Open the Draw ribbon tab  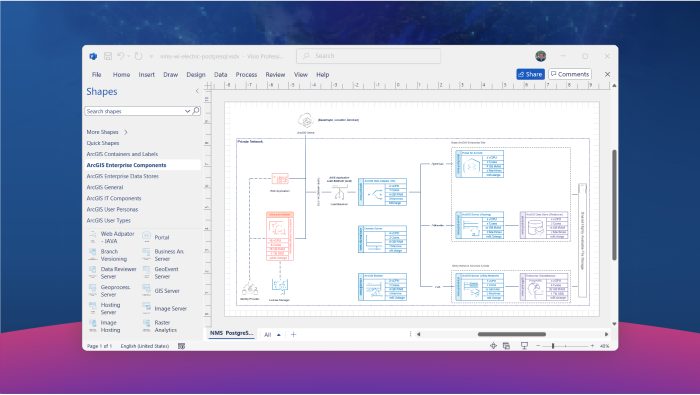[171, 75]
